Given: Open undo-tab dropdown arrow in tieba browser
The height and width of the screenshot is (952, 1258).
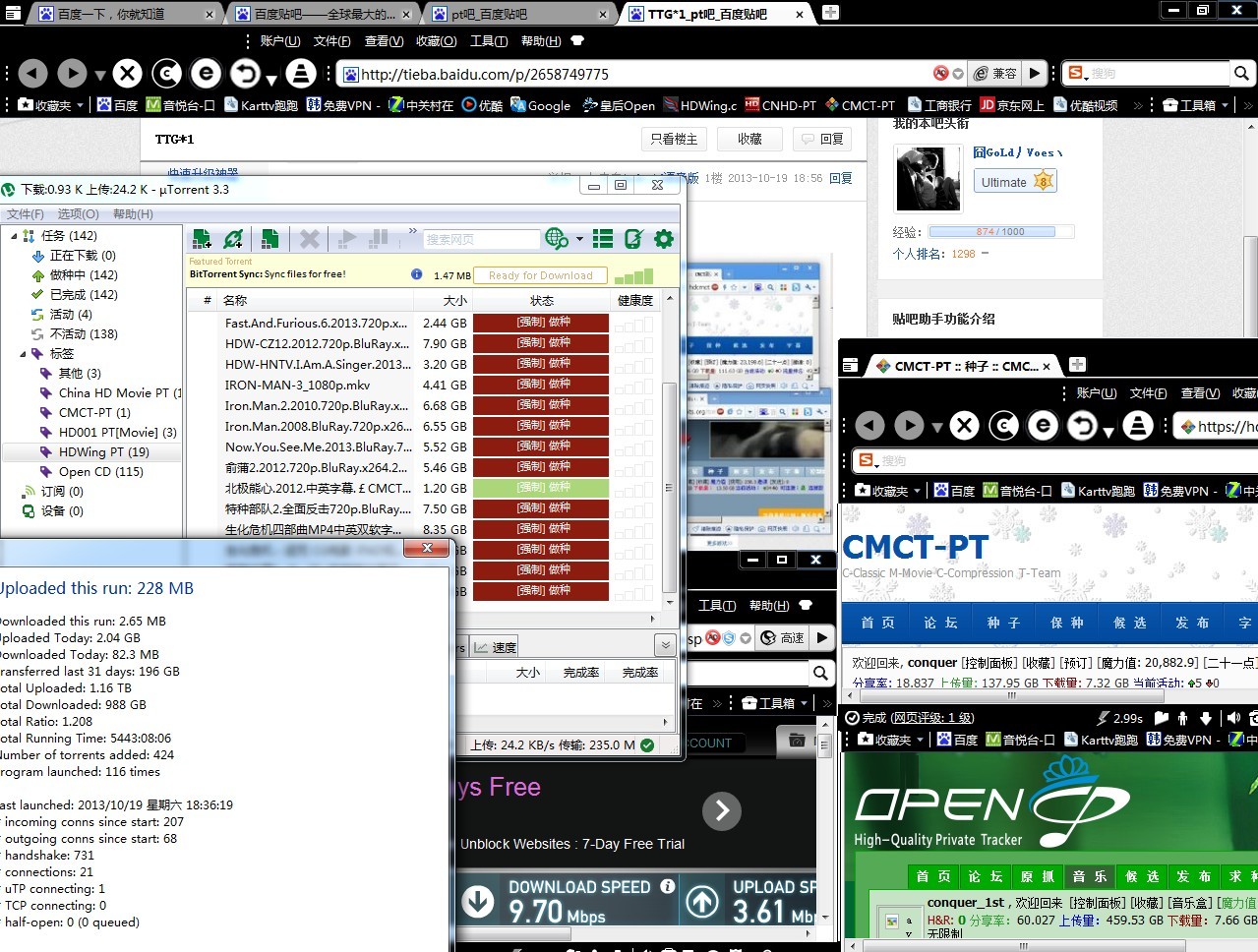Looking at the screenshot, I should click(x=271, y=80).
